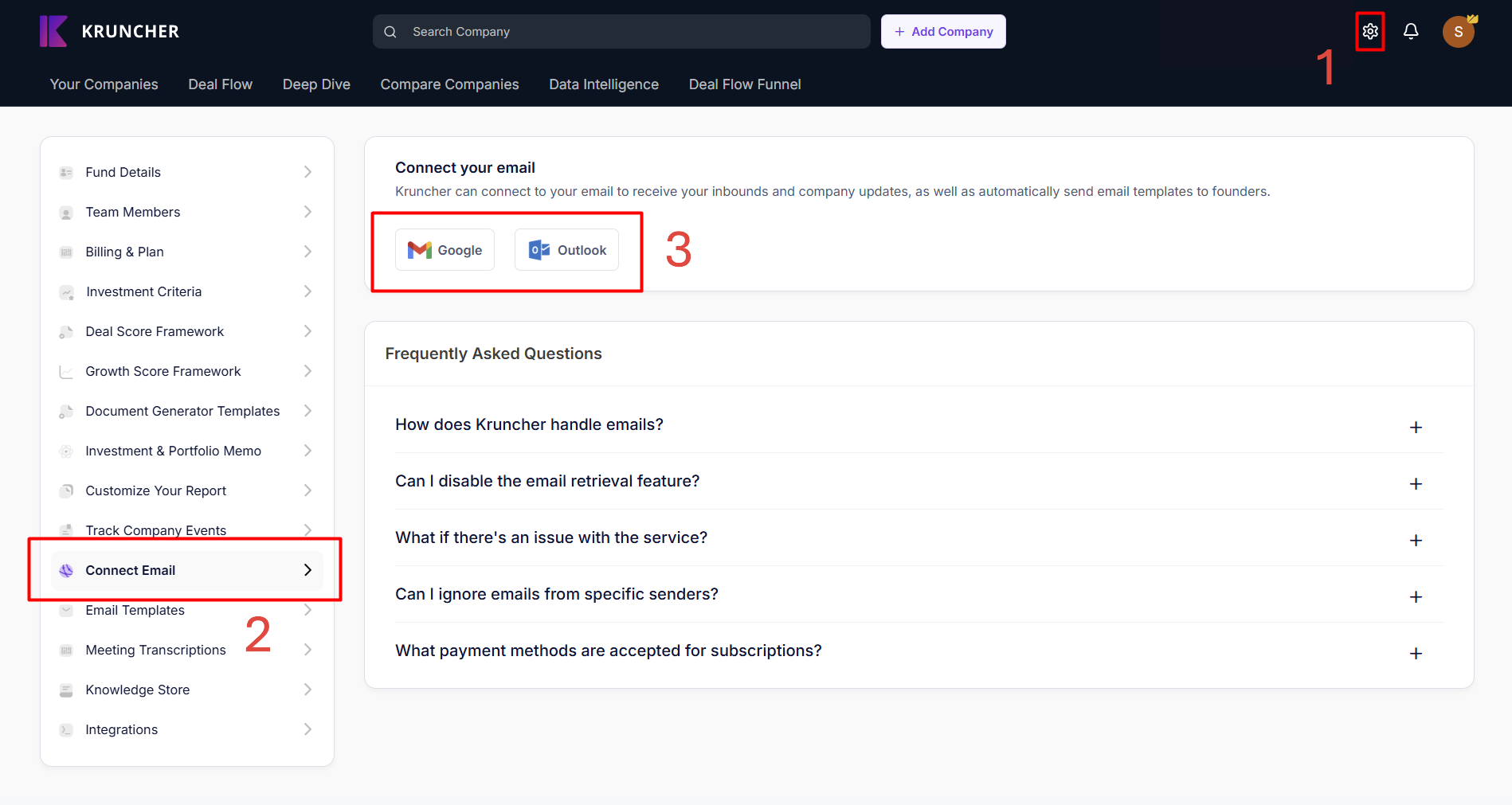Expand the payment methods FAQ question
1512x805 pixels.
1415,654
